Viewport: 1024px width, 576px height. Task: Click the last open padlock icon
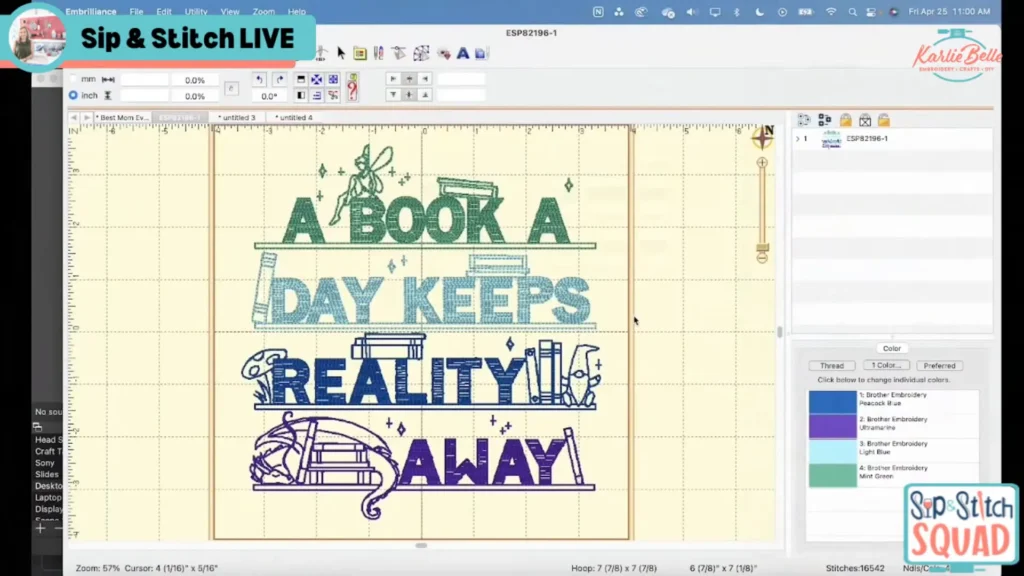tap(884, 120)
